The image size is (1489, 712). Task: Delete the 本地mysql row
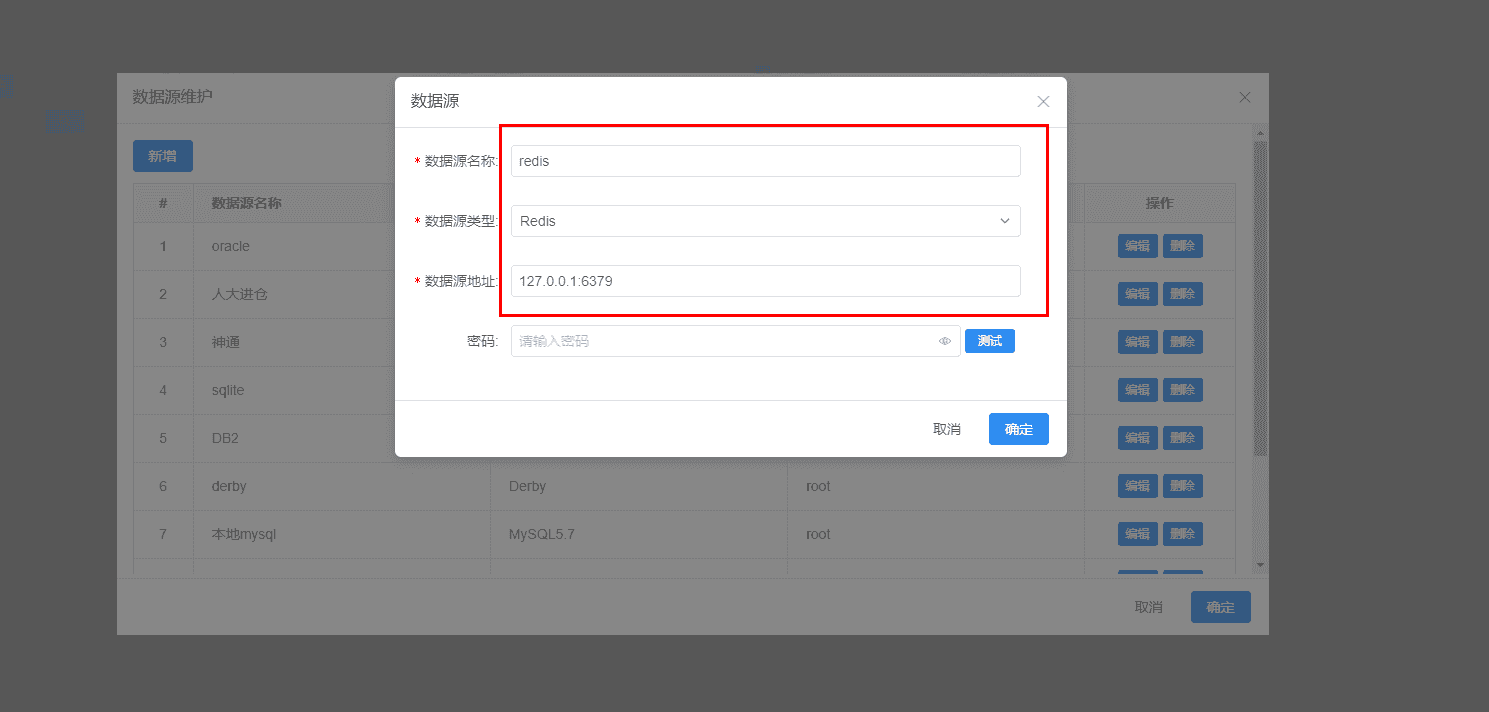point(1183,534)
